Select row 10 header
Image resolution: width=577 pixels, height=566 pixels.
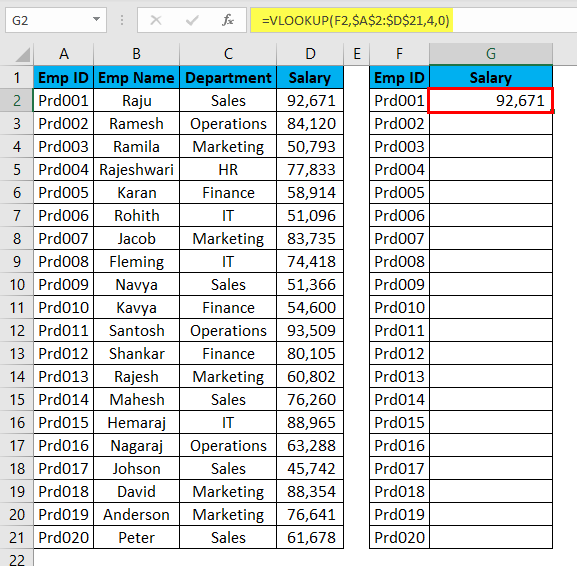[x=17, y=284]
